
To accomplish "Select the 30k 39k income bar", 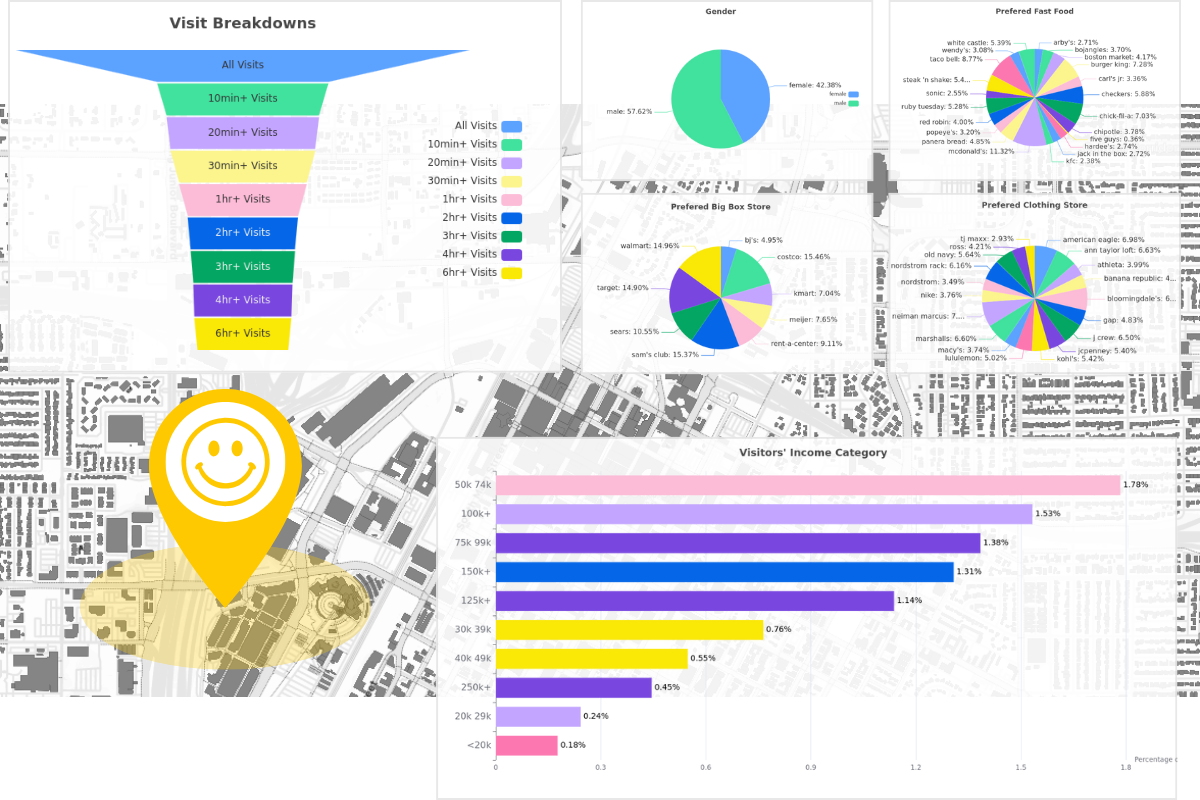I will tap(629, 630).
